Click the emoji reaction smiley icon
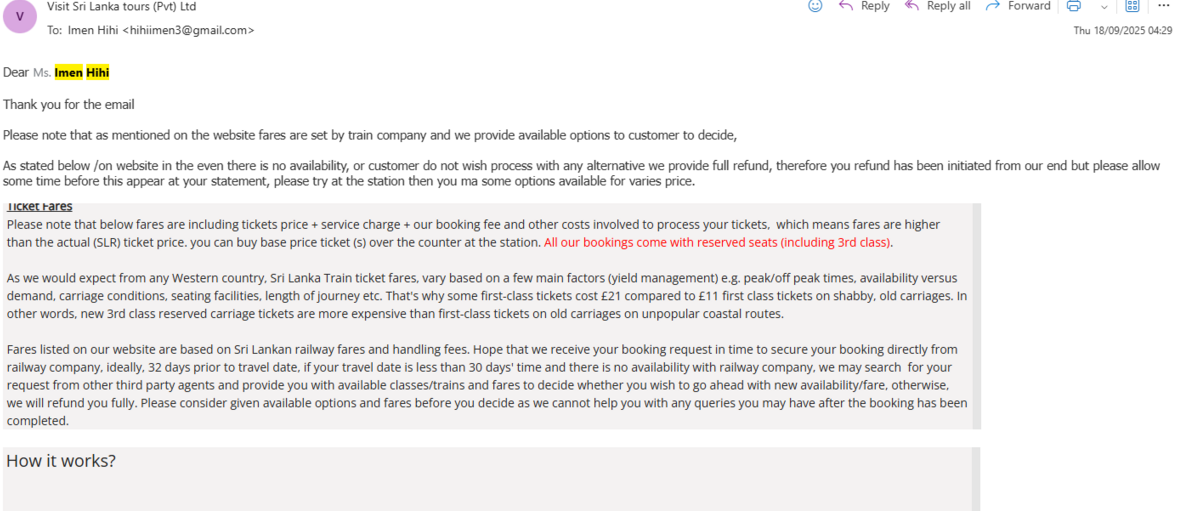The width and height of the screenshot is (1186, 511). click(815, 6)
